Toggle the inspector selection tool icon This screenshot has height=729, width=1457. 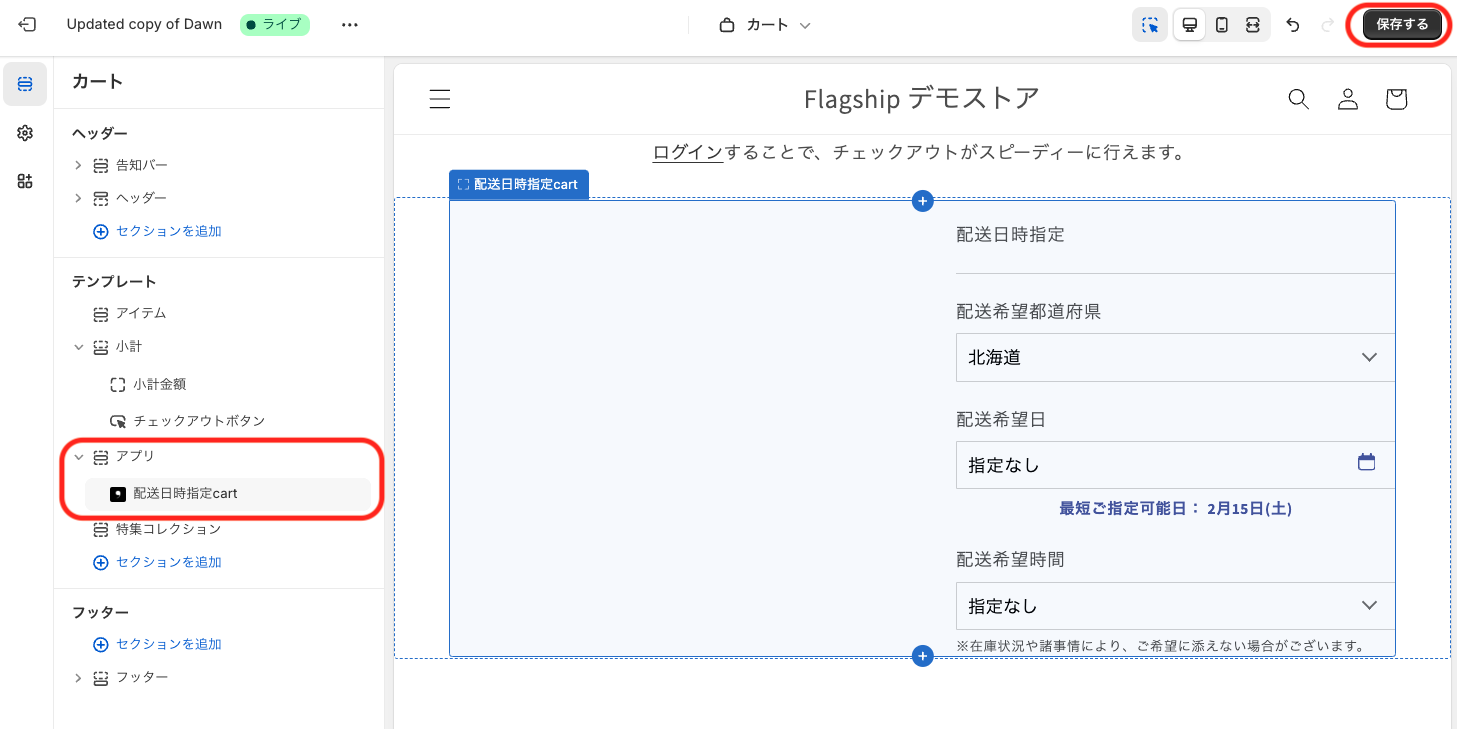[x=1150, y=25]
